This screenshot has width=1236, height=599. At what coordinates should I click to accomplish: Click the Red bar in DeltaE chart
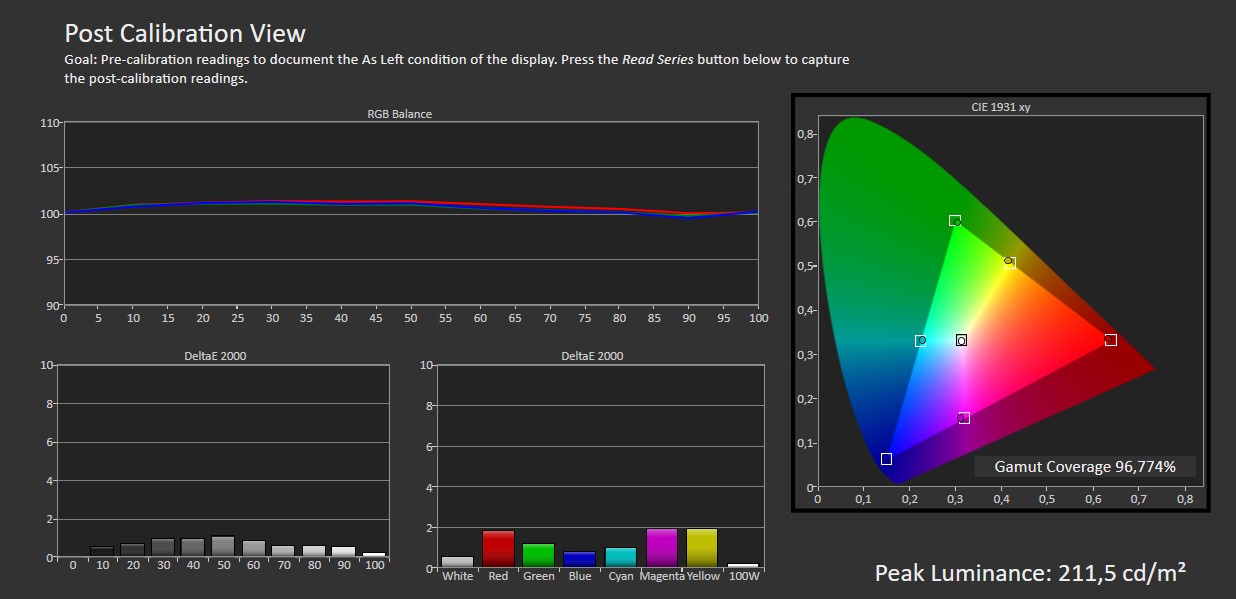point(498,549)
